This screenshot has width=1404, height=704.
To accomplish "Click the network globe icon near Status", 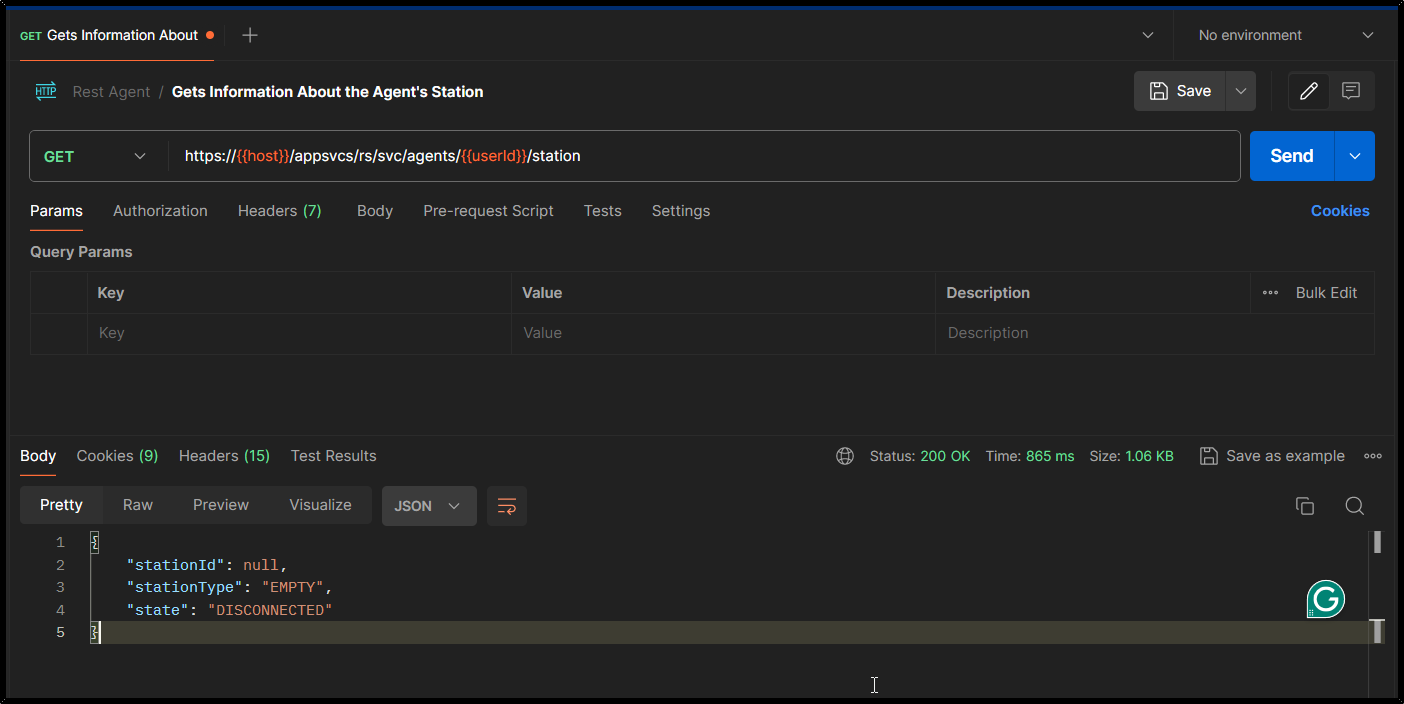I will tap(845, 456).
